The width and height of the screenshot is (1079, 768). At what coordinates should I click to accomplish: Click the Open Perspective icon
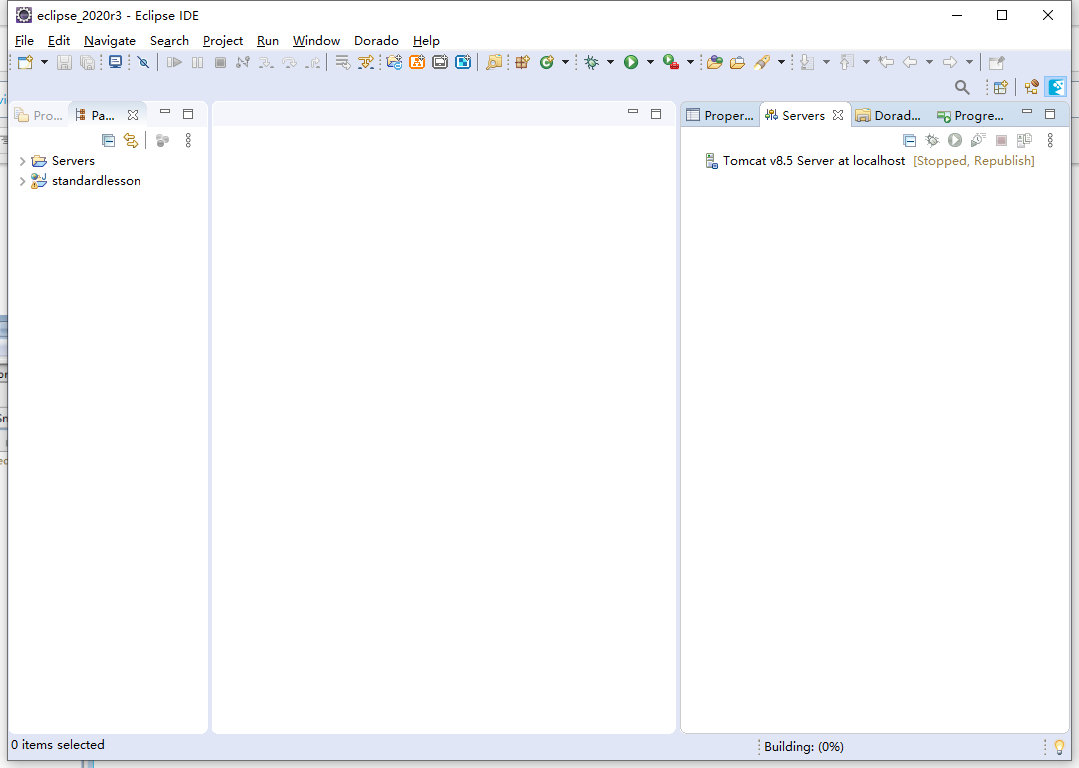pos(1001,87)
